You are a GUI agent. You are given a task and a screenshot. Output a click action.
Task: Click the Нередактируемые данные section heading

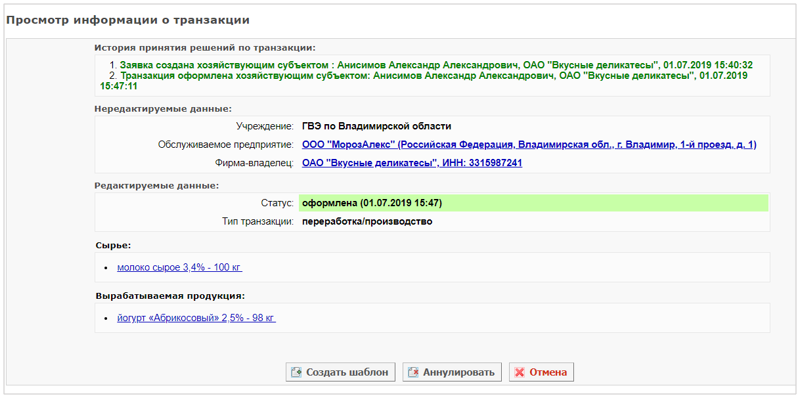pyautogui.click(x=163, y=109)
